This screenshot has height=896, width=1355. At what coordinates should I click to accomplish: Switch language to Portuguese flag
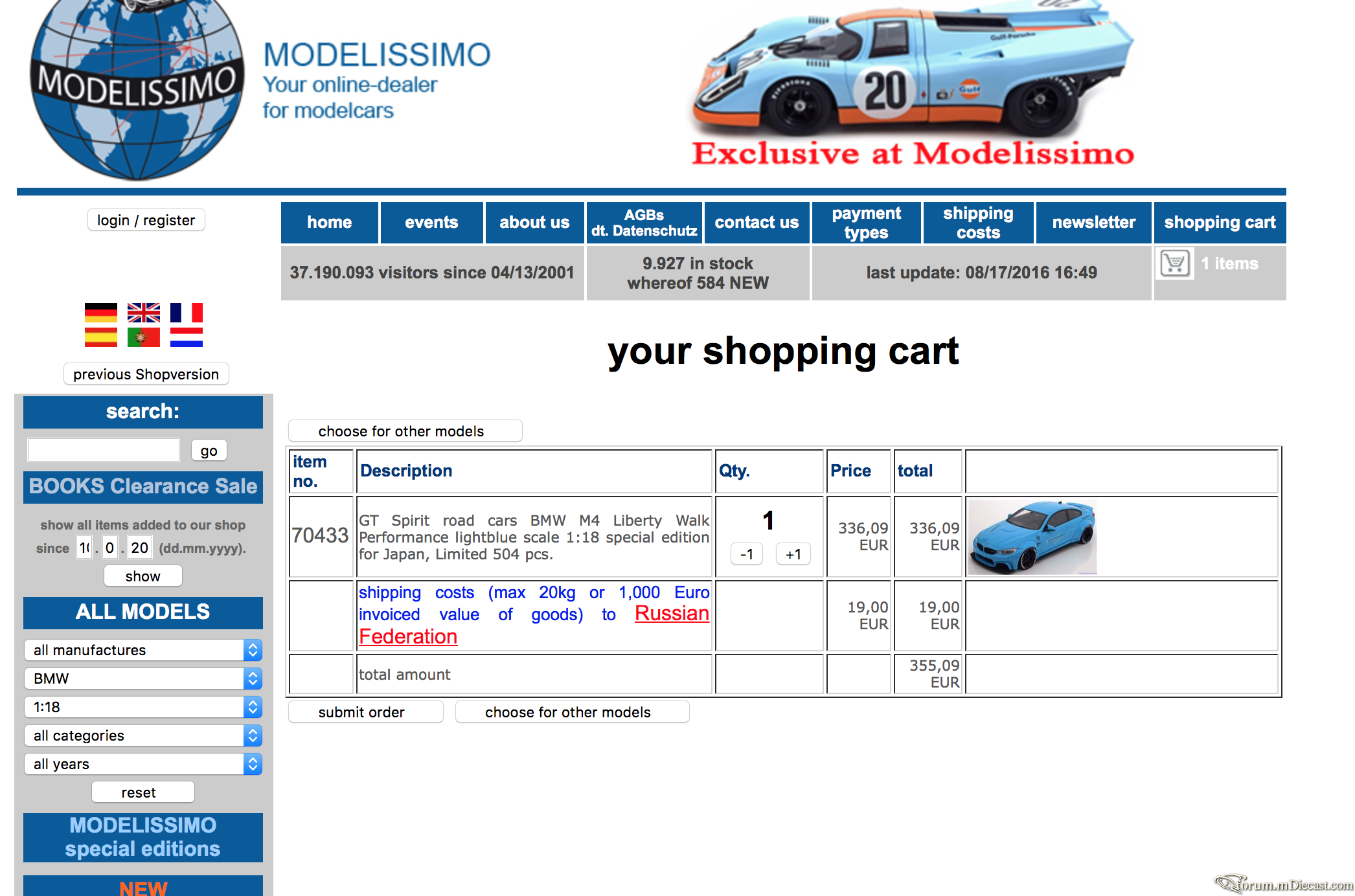[x=144, y=337]
